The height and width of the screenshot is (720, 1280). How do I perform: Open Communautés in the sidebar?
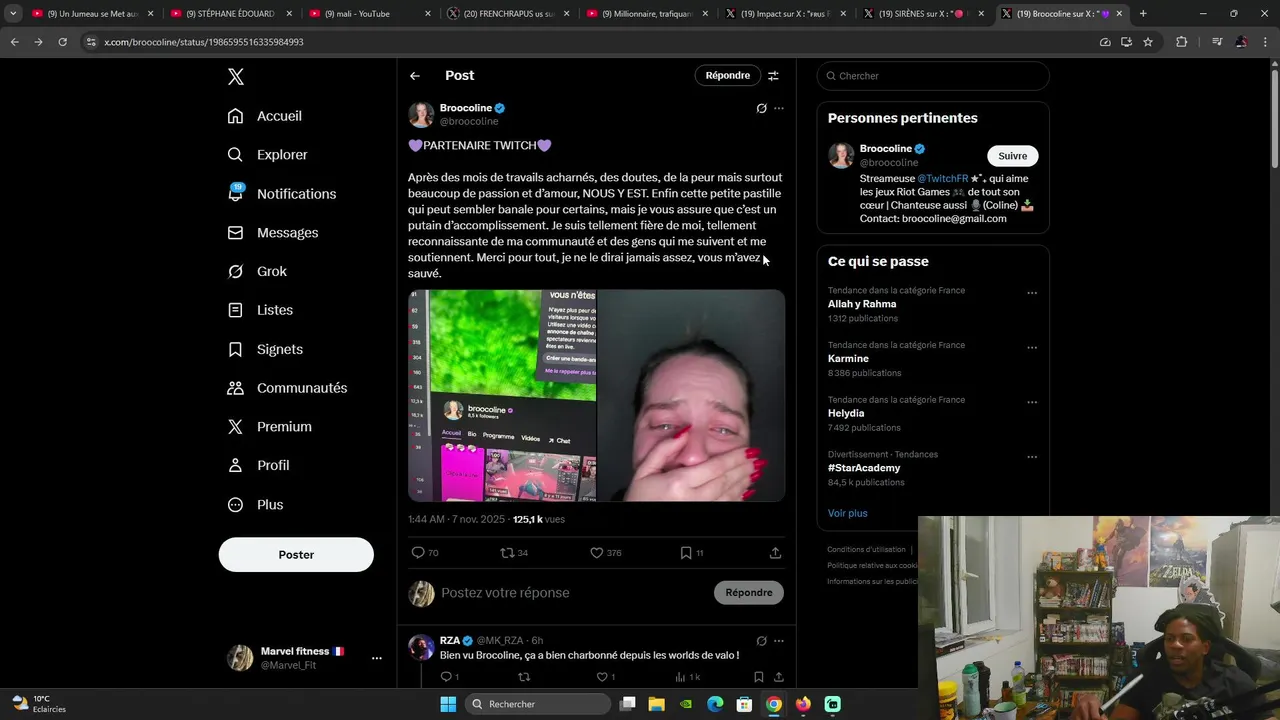[287, 388]
